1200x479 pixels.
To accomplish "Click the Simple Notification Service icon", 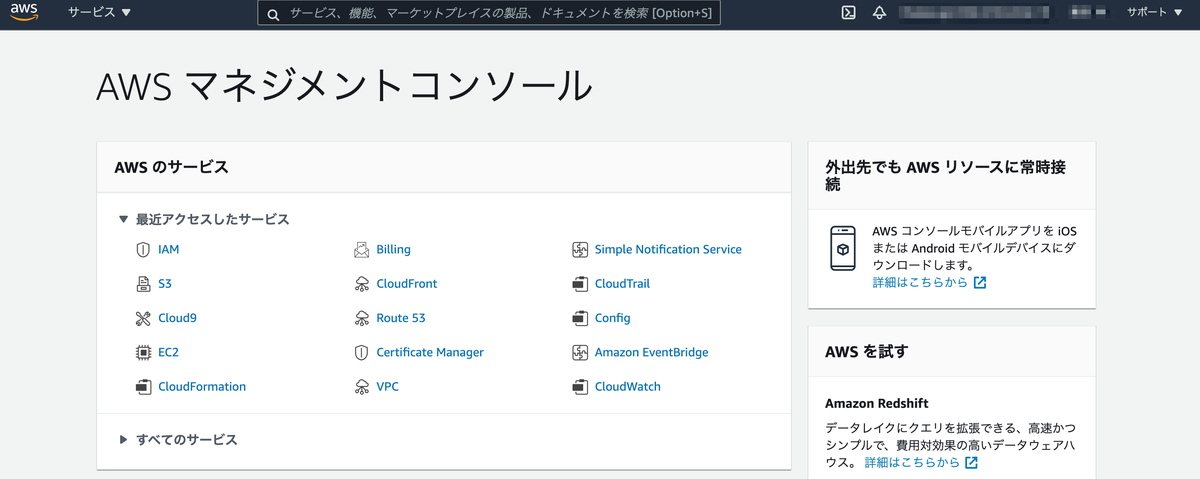I will (579, 249).
